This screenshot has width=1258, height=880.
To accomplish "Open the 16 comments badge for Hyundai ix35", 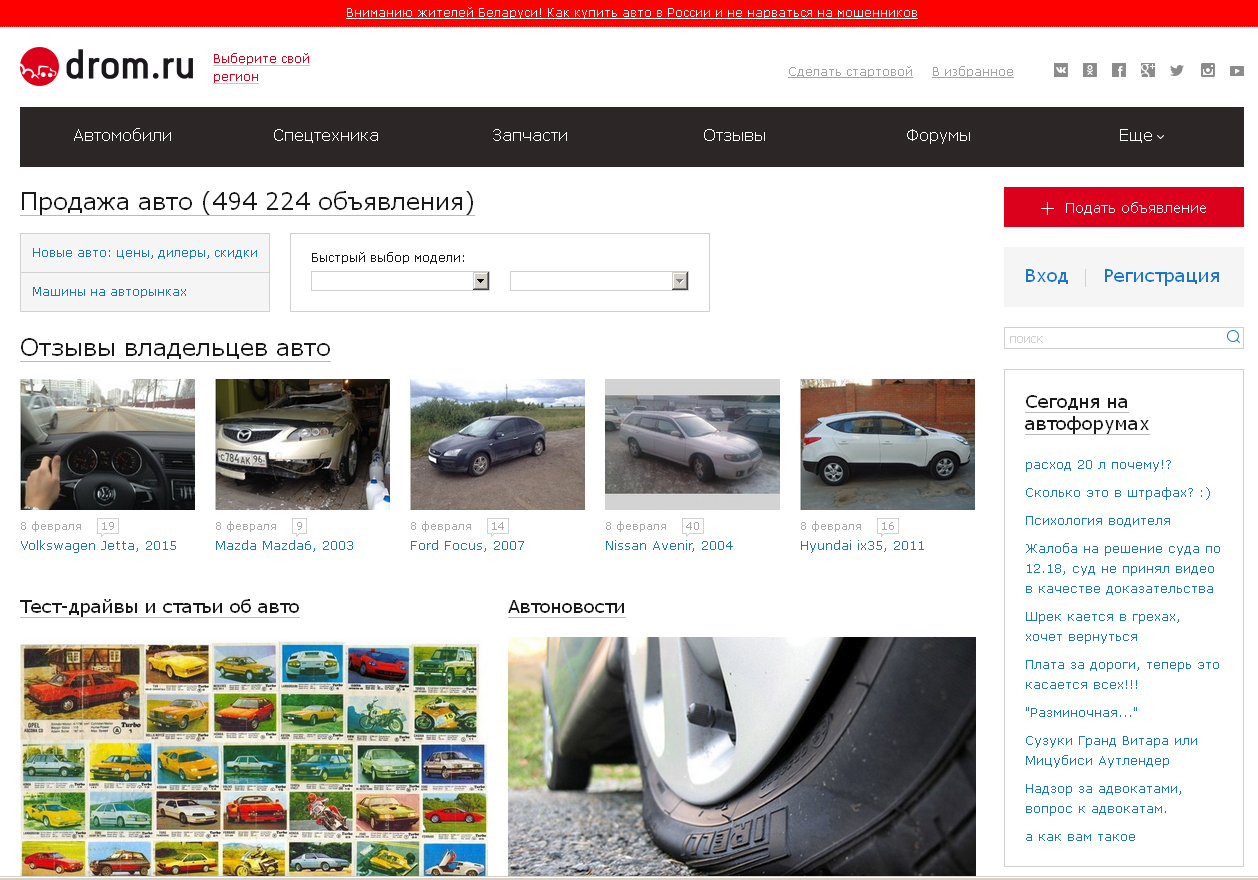I will coord(888,526).
